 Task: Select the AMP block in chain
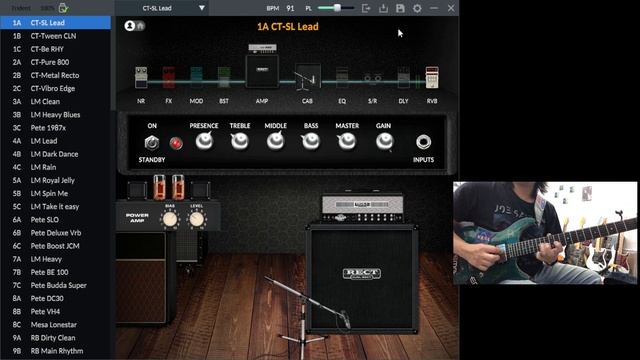pos(262,67)
